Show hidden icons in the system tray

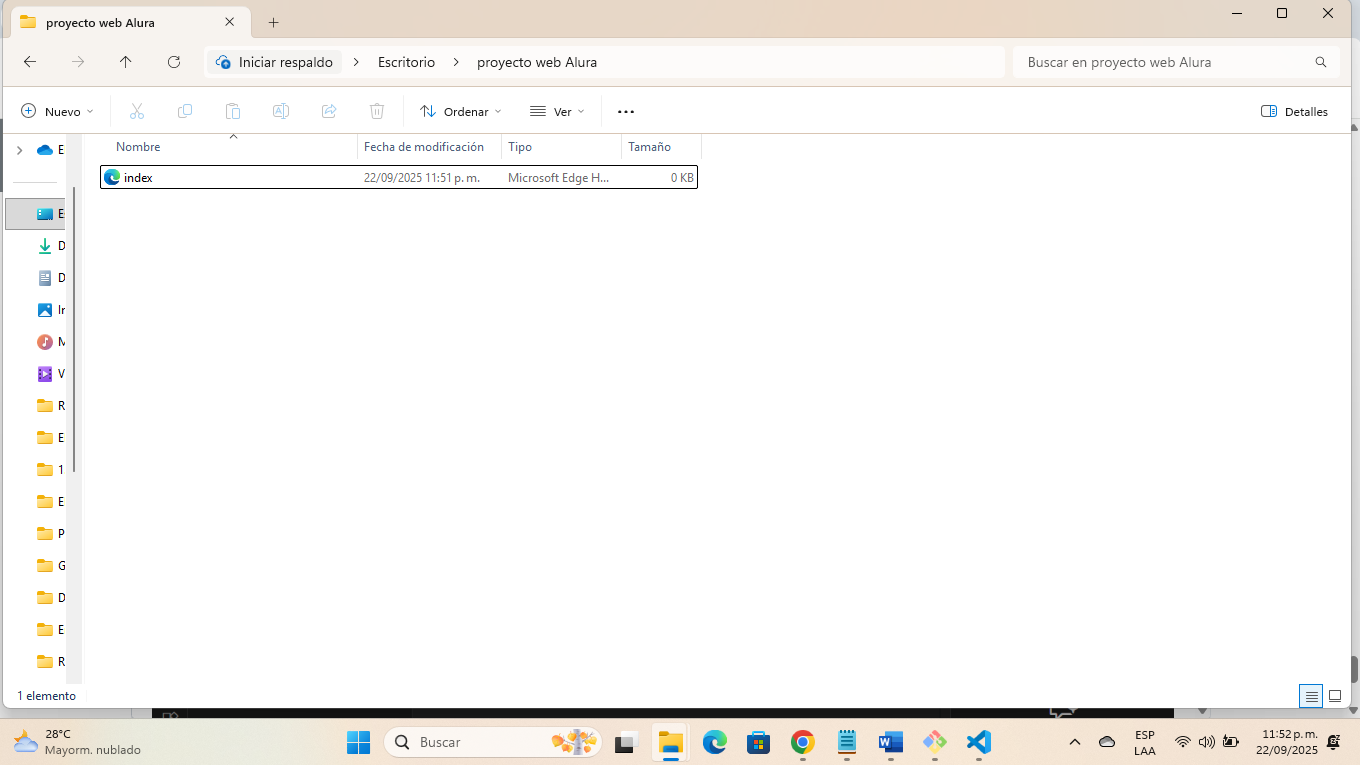point(1075,742)
